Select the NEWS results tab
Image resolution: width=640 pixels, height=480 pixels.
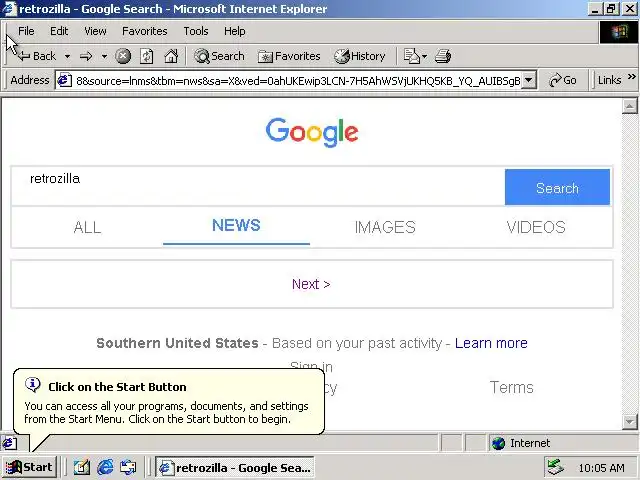pos(236,225)
